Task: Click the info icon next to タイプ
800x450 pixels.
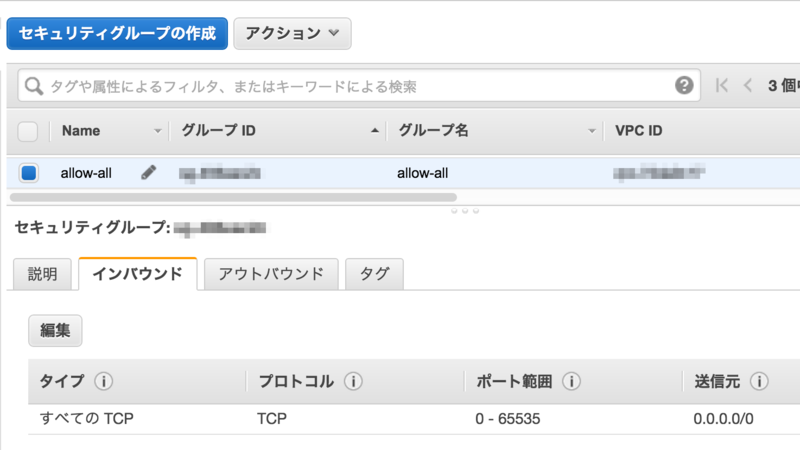Action: [x=103, y=382]
